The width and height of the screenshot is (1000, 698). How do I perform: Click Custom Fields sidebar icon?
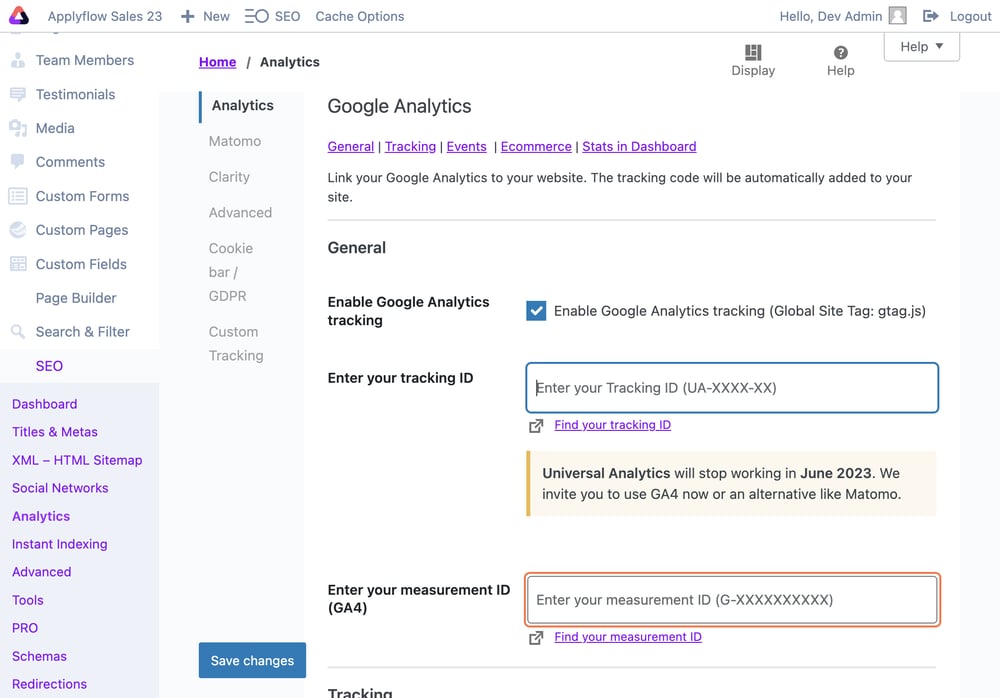(18, 264)
